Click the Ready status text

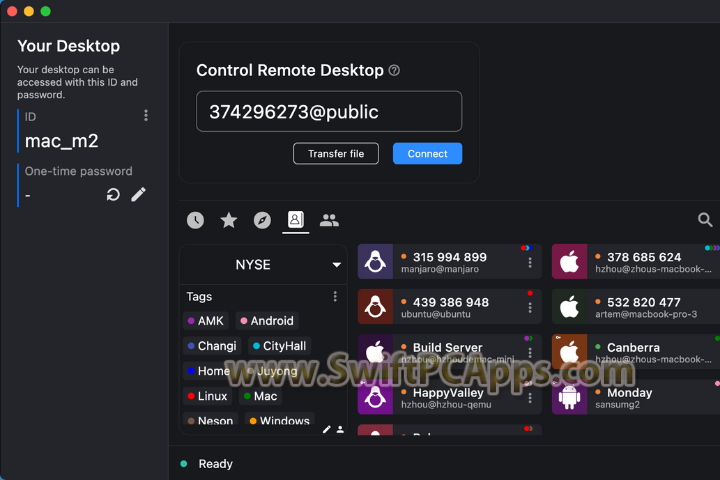pos(215,464)
